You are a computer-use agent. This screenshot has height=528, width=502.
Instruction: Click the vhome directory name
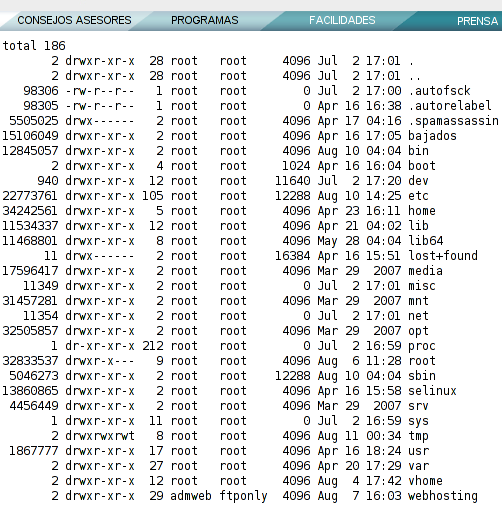coord(425,481)
